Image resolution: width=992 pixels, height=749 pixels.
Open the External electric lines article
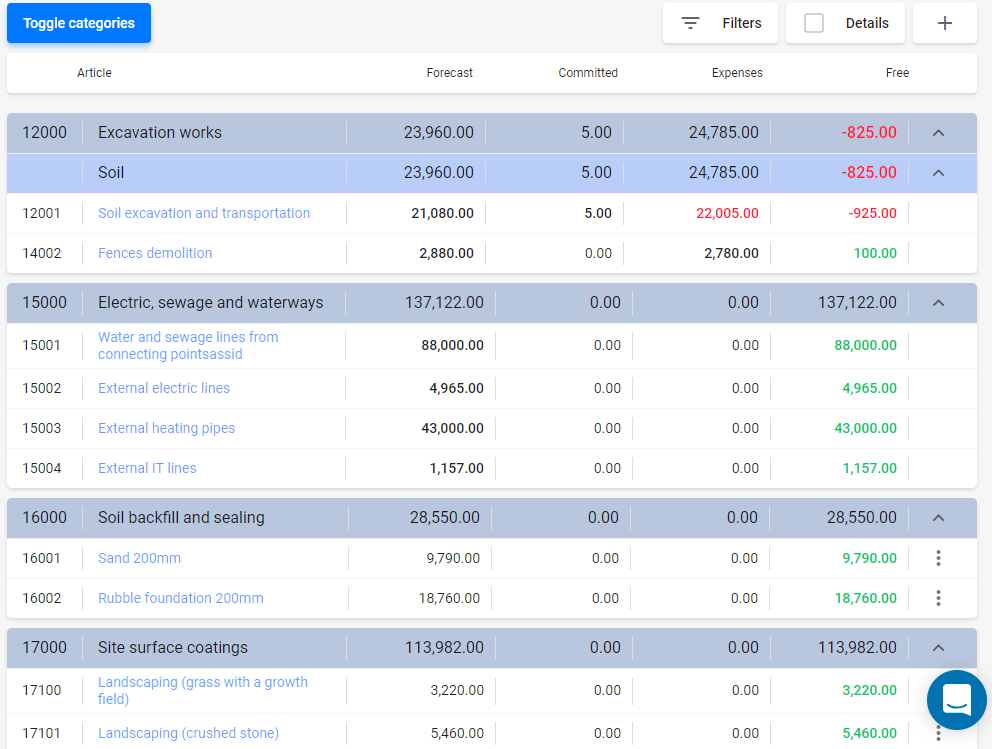coord(164,388)
